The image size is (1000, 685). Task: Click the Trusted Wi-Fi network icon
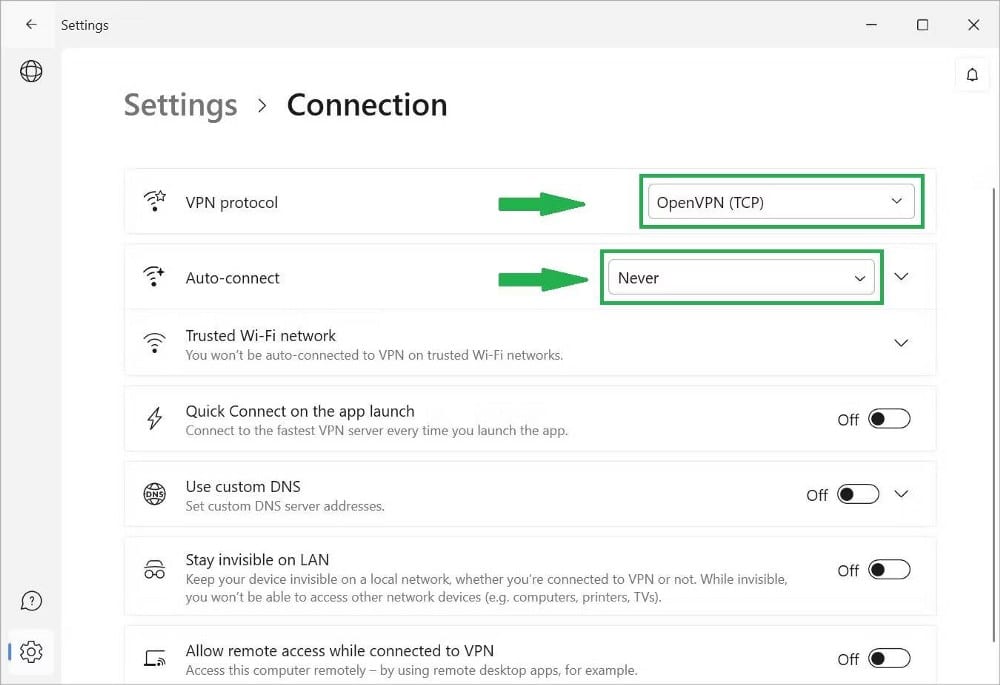(x=154, y=342)
